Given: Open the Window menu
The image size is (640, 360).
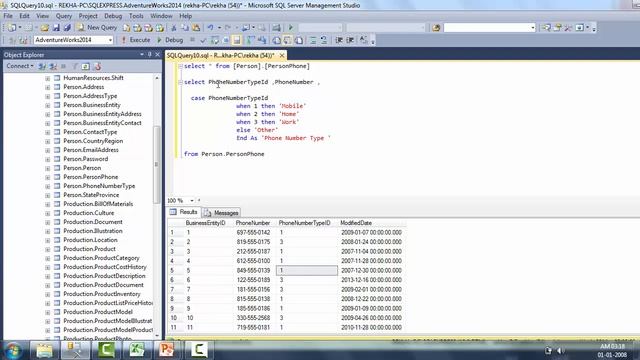Looking at the screenshot, I should [161, 16].
